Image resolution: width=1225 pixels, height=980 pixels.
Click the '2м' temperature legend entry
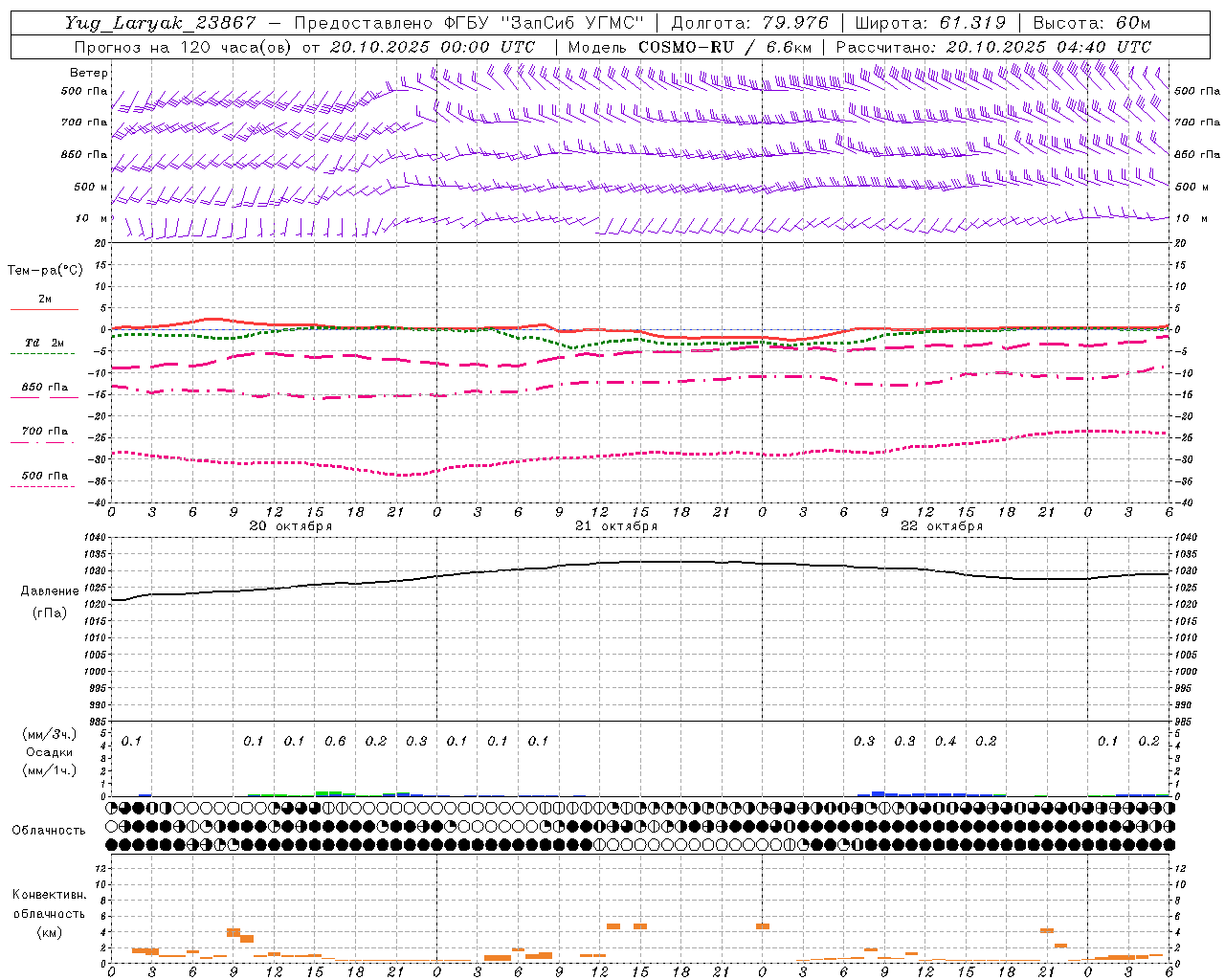coord(45,299)
